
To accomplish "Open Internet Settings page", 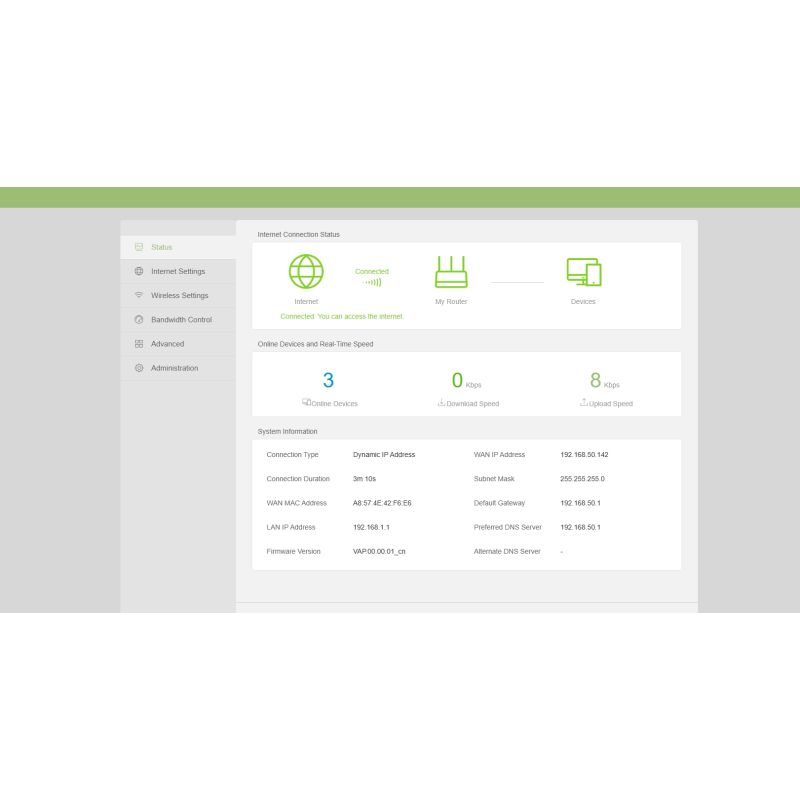I will pos(178,271).
